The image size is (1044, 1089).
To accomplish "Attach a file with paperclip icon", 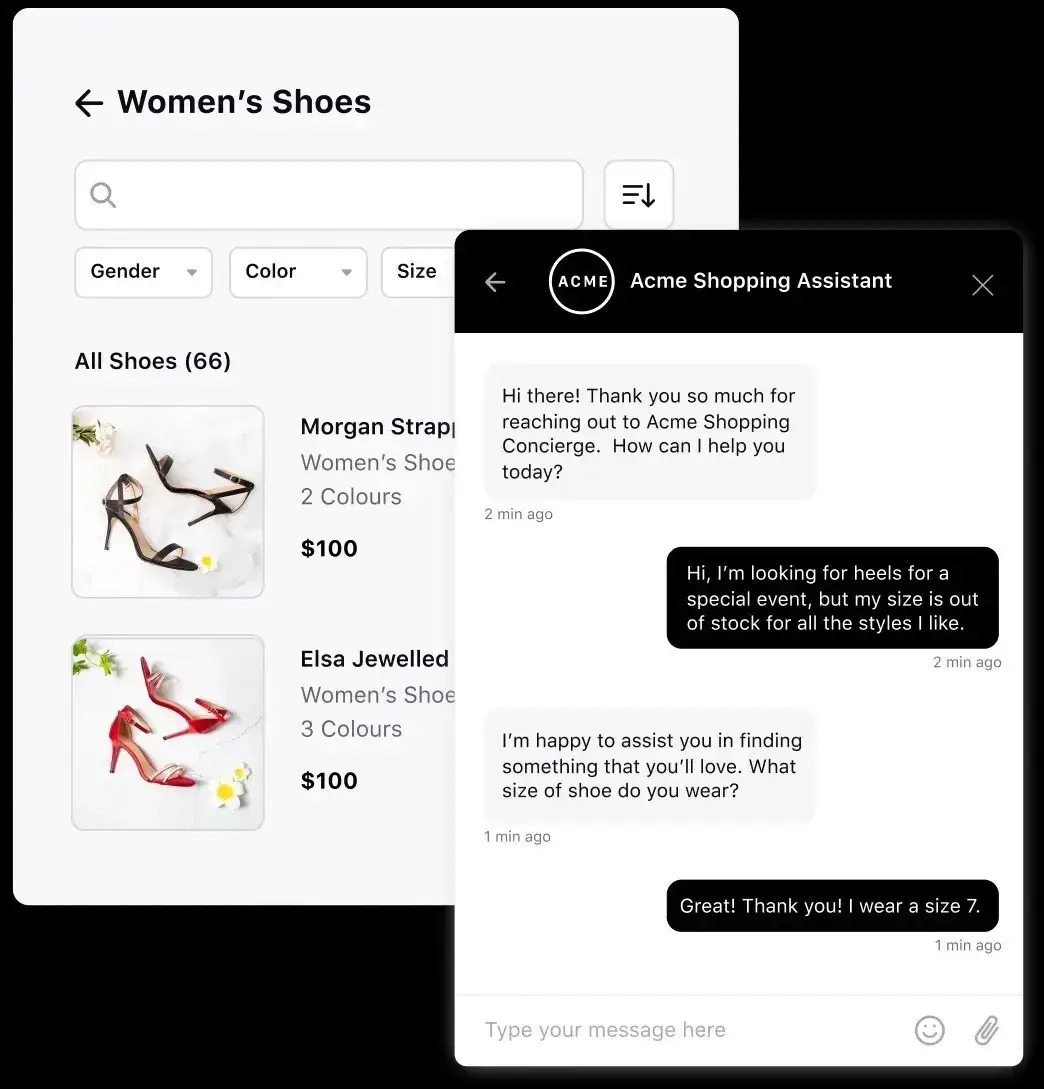I will click(x=986, y=1030).
